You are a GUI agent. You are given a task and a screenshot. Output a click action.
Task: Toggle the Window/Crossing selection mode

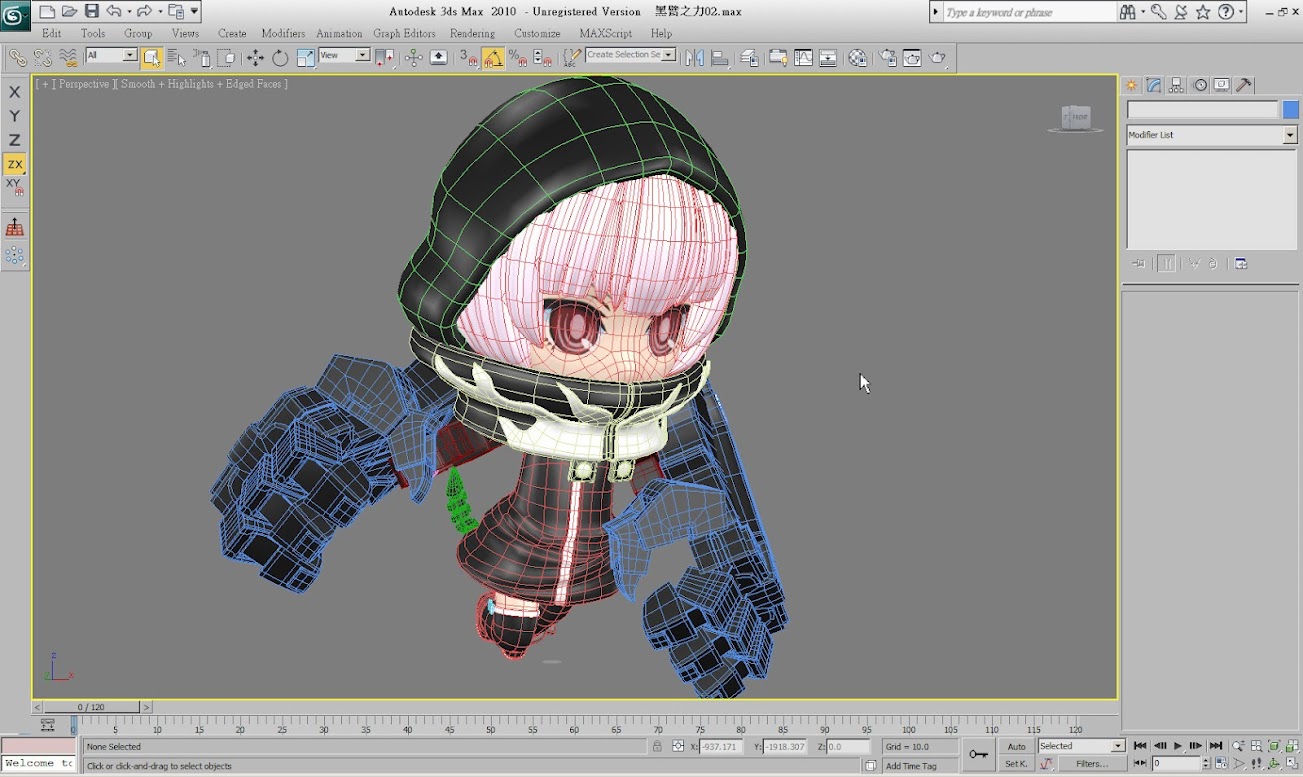point(227,58)
